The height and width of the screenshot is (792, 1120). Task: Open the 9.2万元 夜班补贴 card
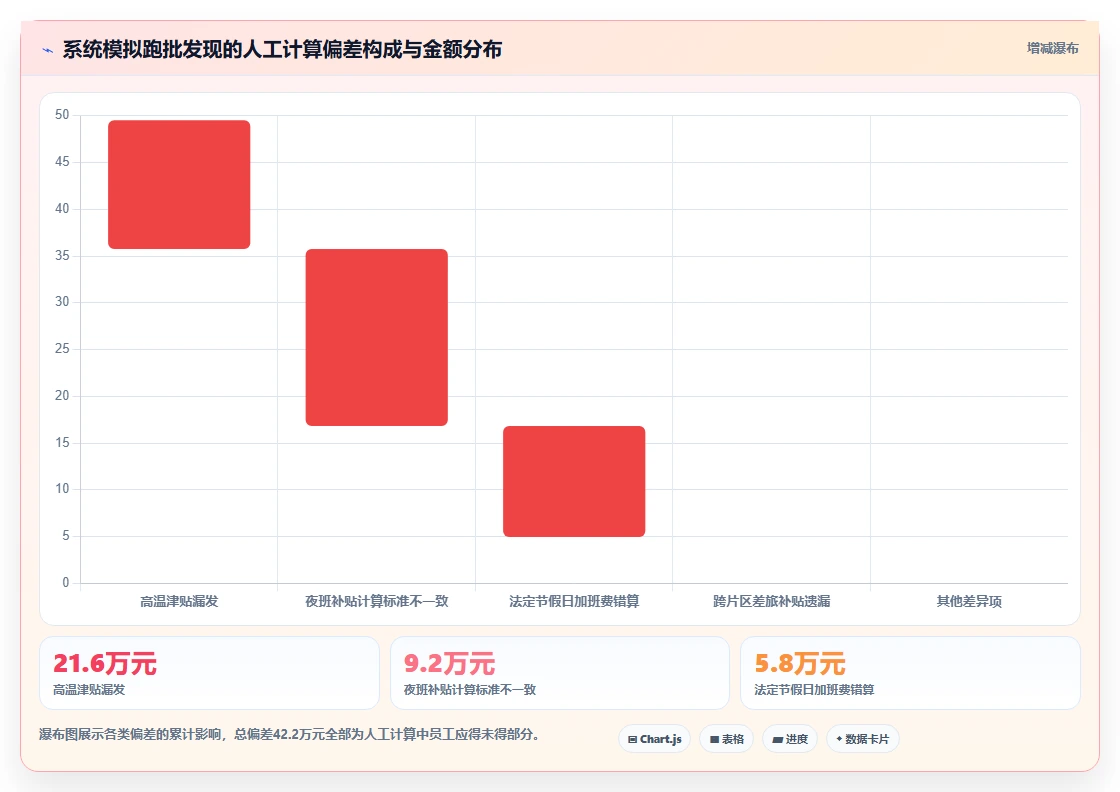(560, 673)
